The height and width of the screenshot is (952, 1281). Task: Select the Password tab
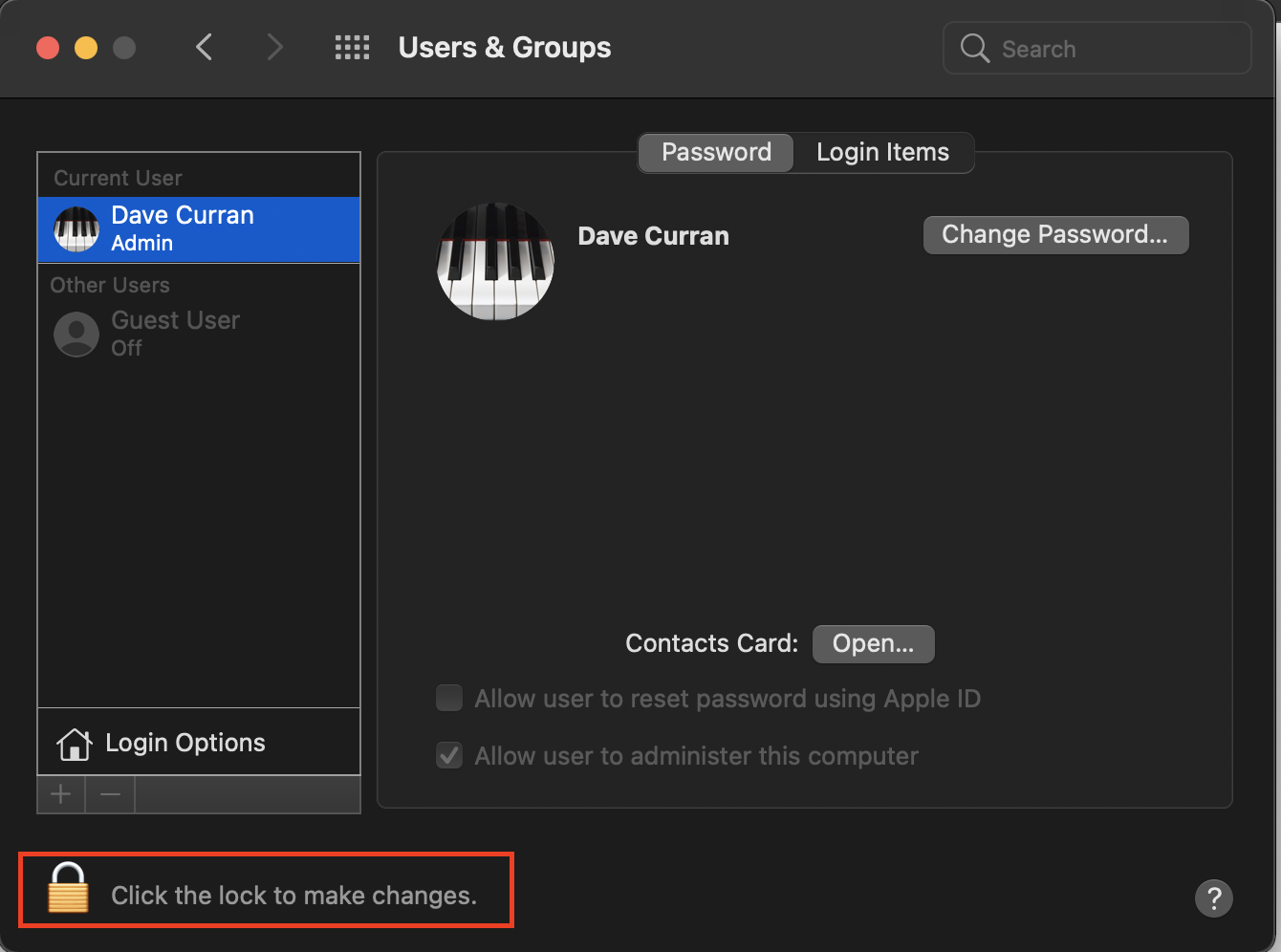(x=716, y=153)
